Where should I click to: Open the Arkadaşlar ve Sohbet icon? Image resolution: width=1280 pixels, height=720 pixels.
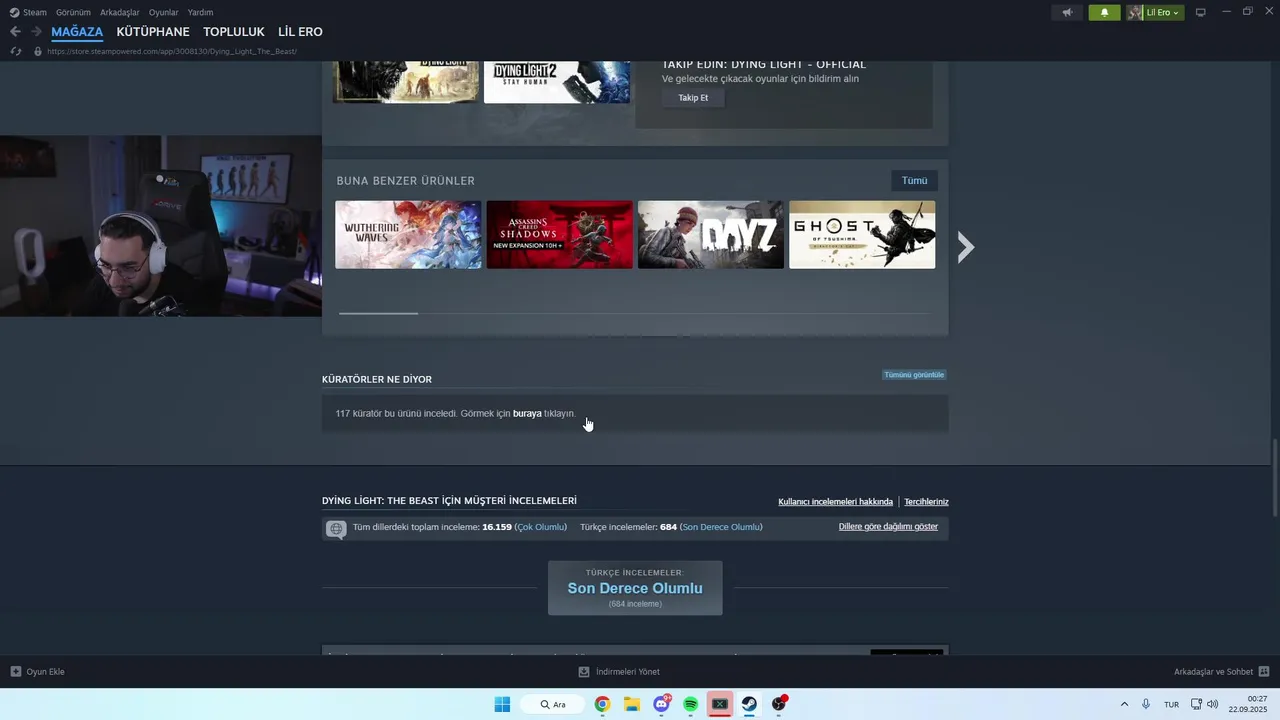click(x=1264, y=672)
